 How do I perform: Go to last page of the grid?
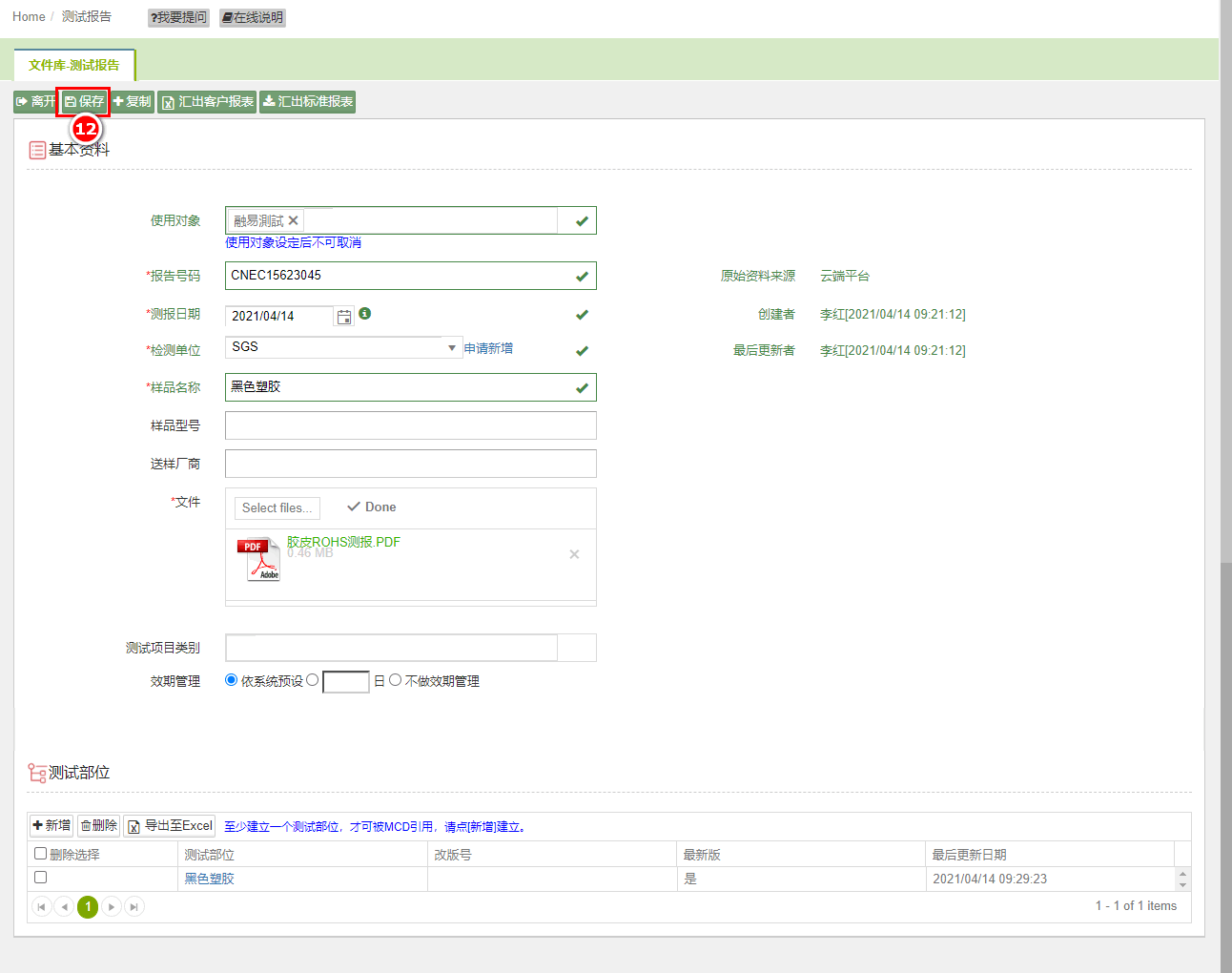pos(134,907)
